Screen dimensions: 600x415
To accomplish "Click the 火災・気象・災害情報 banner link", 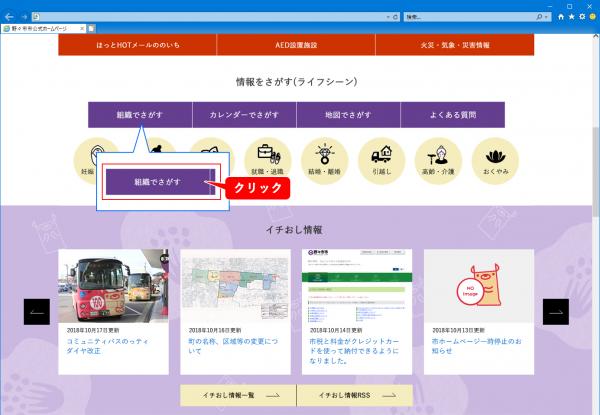I will coord(455,45).
